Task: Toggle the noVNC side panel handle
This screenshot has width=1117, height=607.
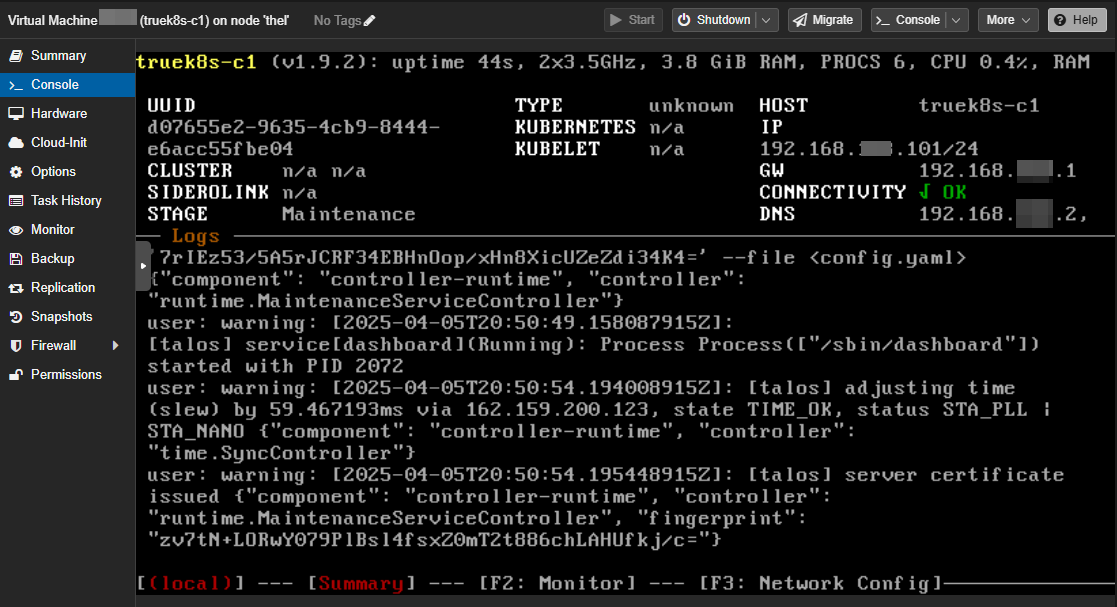Action: tap(143, 266)
